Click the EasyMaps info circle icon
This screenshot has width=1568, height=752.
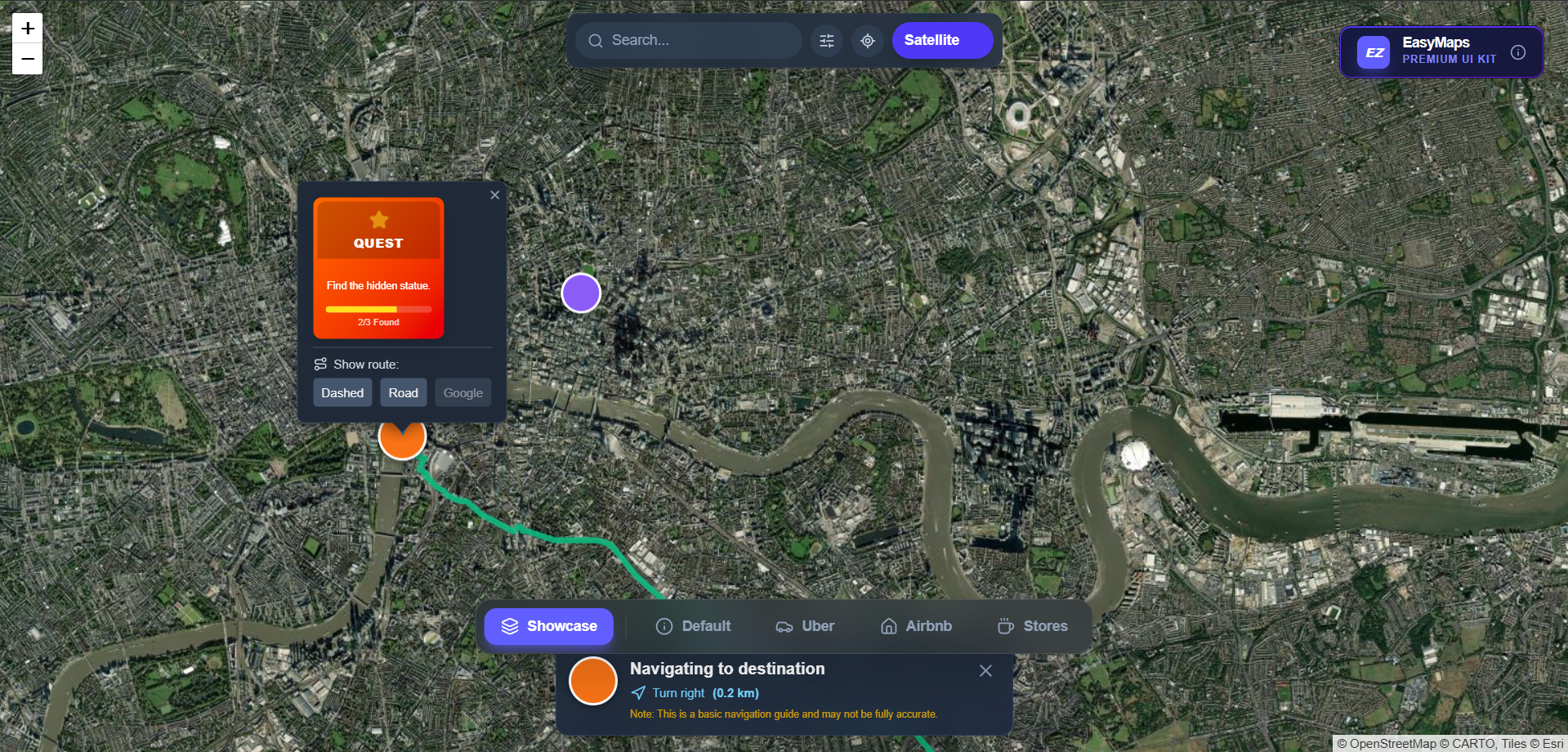tap(1518, 52)
